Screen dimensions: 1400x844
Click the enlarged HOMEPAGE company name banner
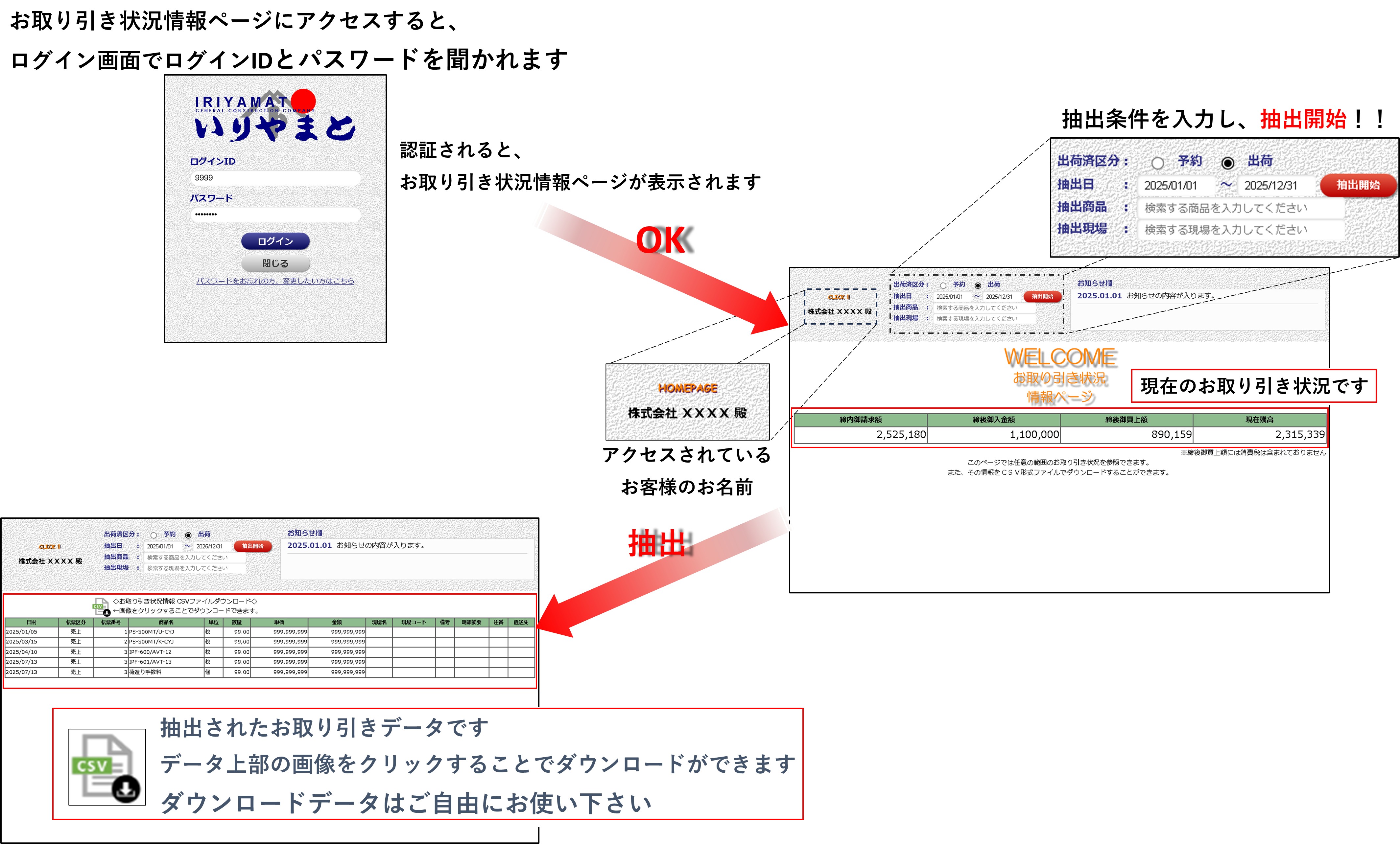pyautogui.click(x=687, y=401)
